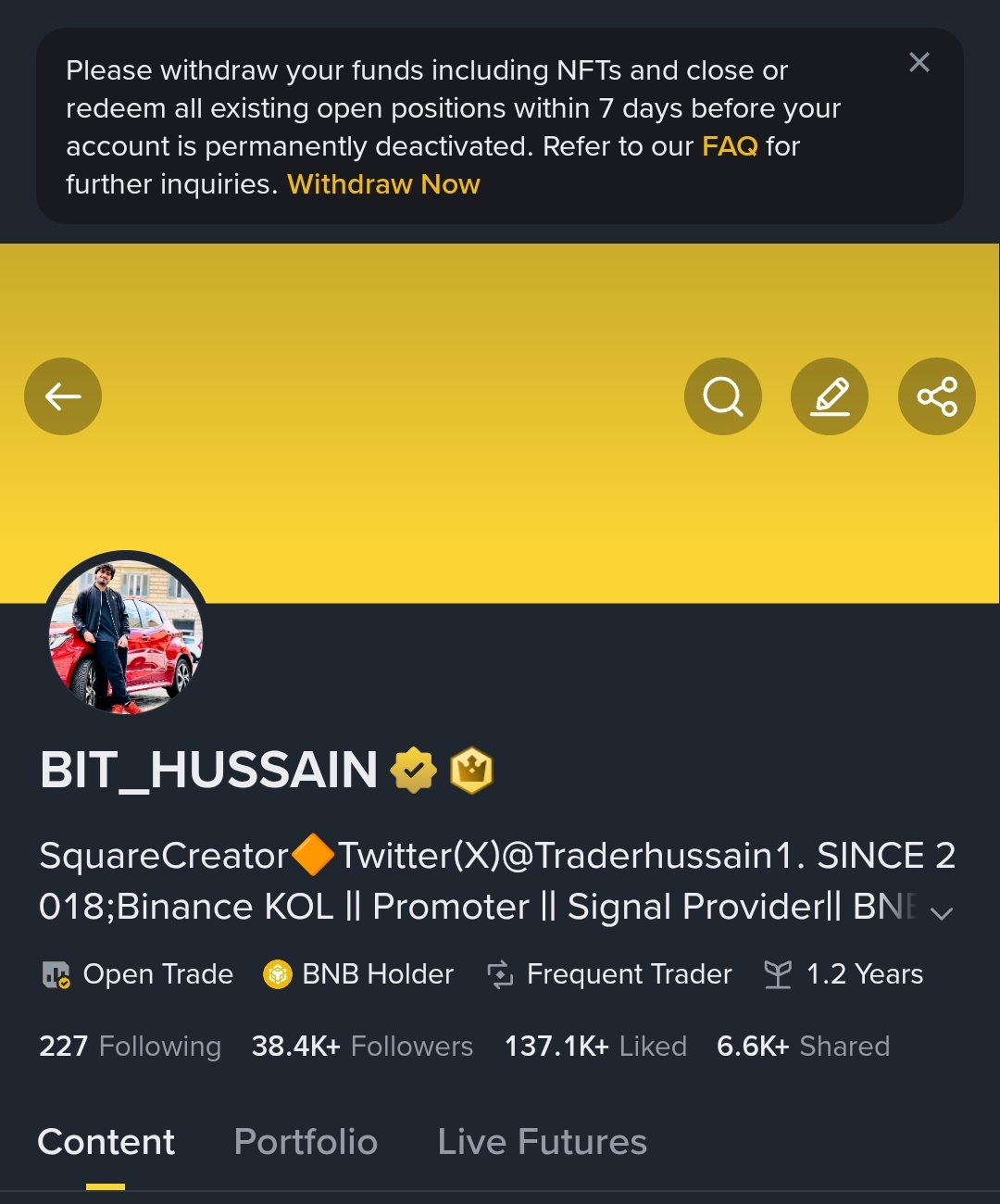This screenshot has height=1204, width=1000.
Task: Select the Content tab
Action: 106,1142
